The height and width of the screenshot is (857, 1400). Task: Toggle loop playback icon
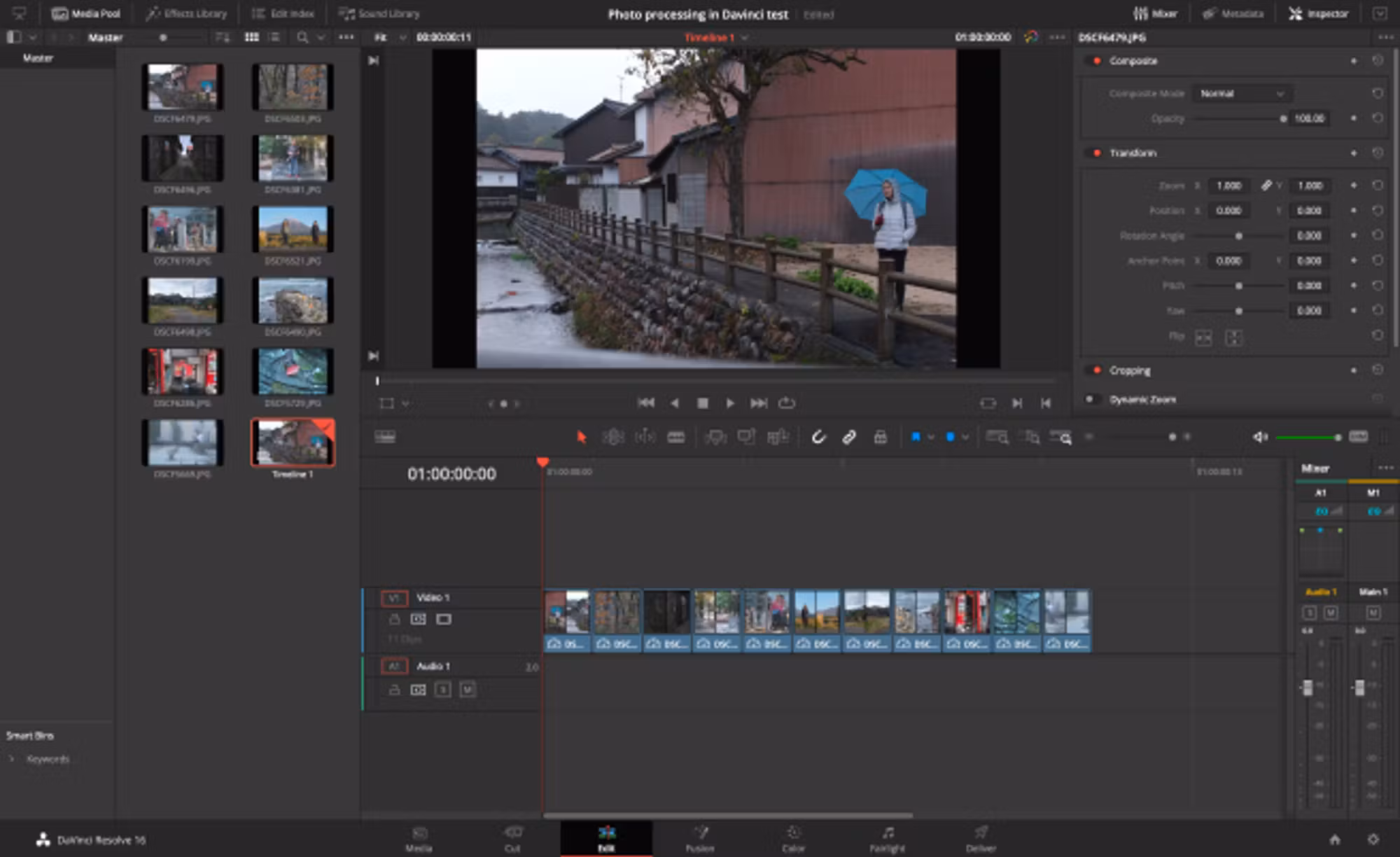pos(787,403)
